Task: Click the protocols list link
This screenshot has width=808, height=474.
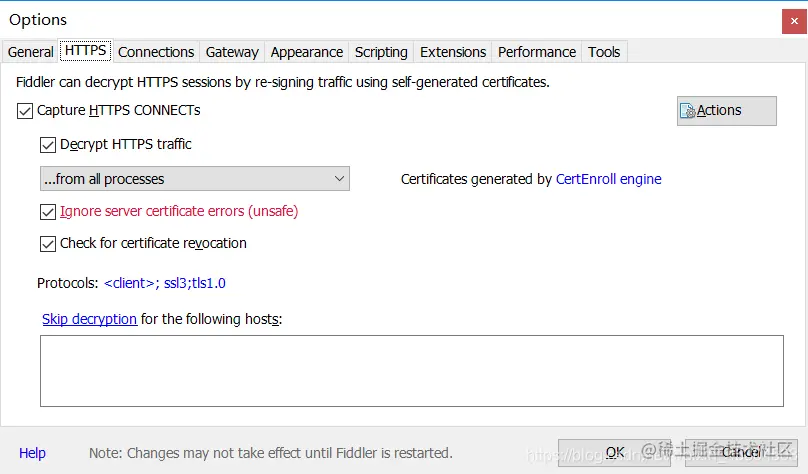Action: [x=165, y=283]
